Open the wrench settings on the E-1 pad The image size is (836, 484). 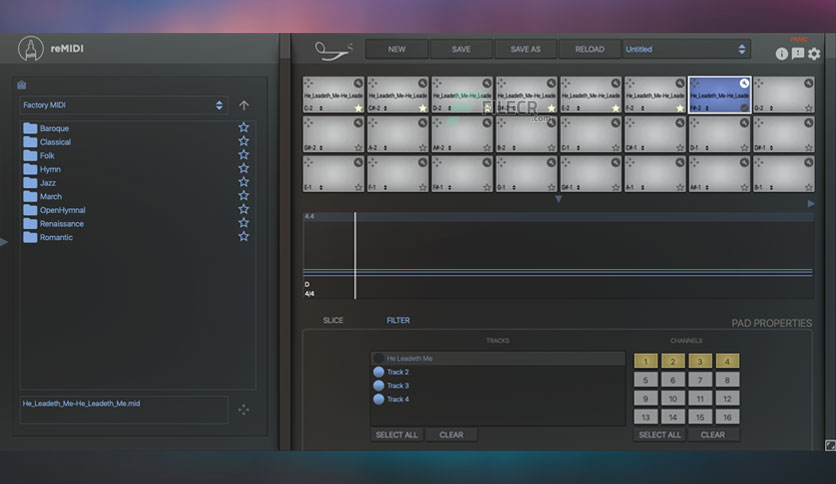358,162
